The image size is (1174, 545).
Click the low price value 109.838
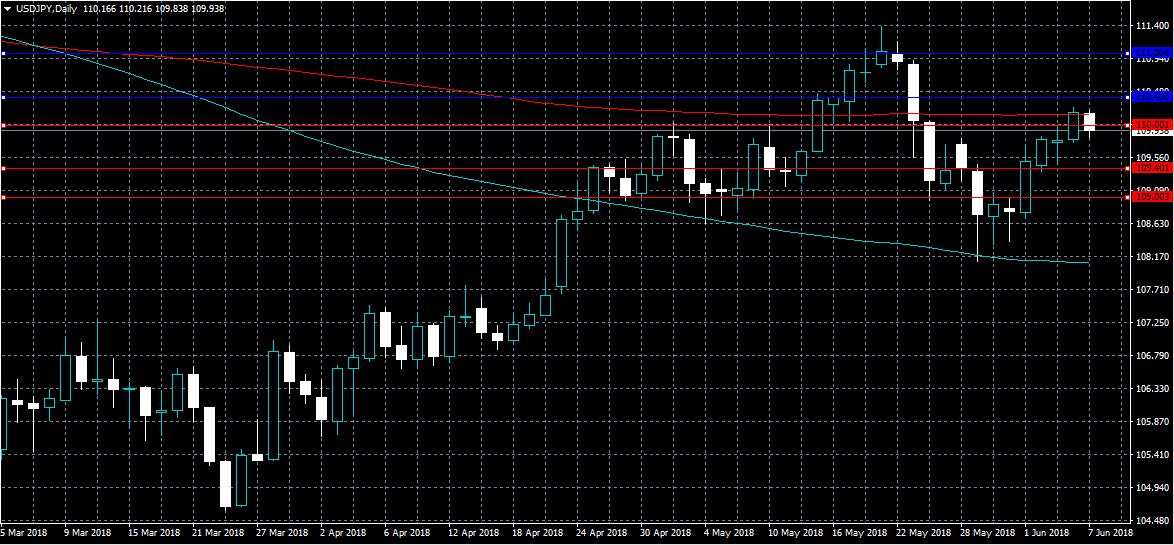click(172, 9)
